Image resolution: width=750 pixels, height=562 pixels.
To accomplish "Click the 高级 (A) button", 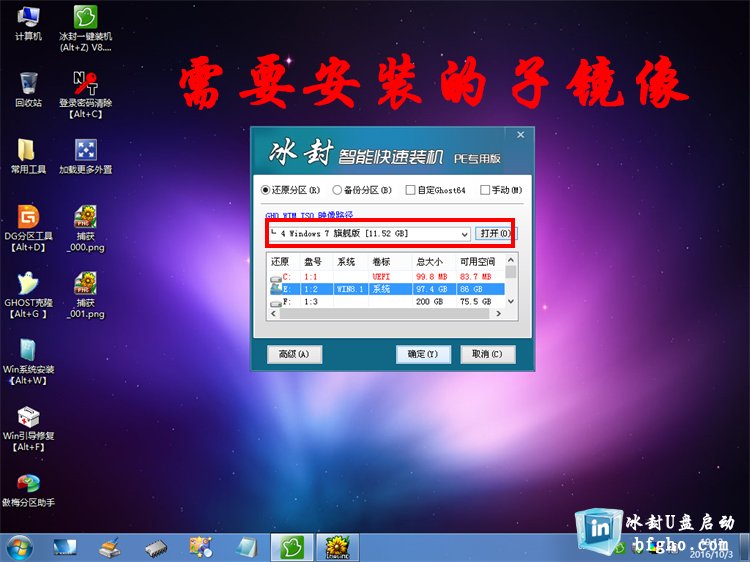I will click(x=294, y=354).
